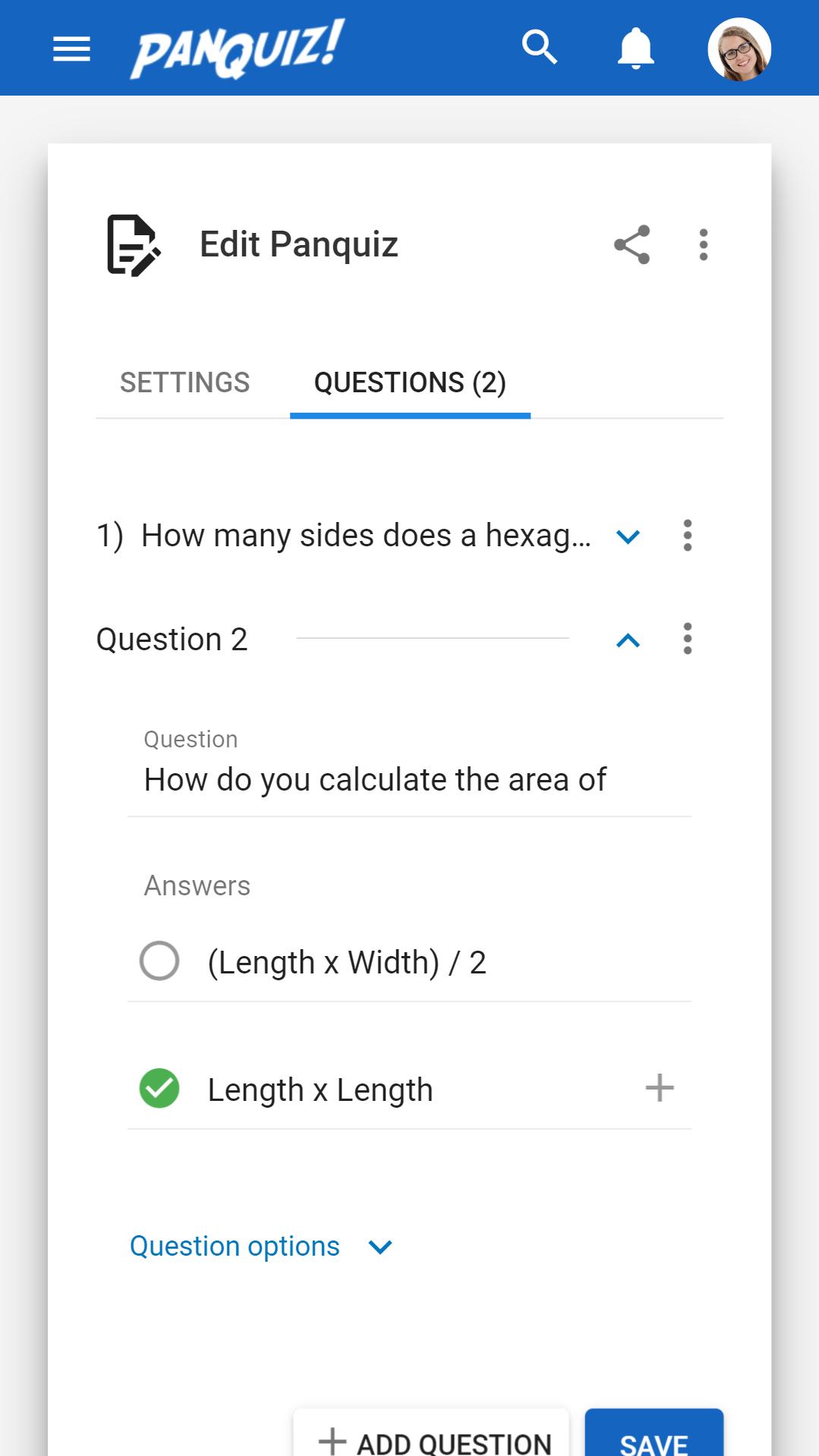Open the hamburger navigation menu
Screen dimensions: 819x1456
71,49
